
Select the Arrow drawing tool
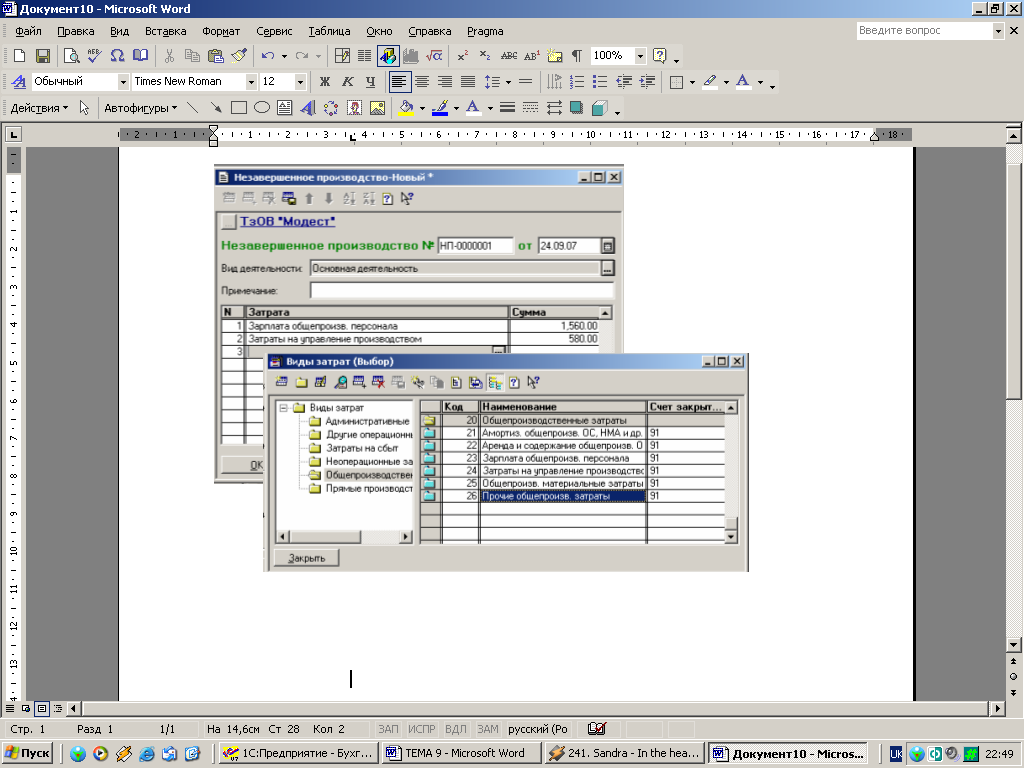click(x=216, y=108)
